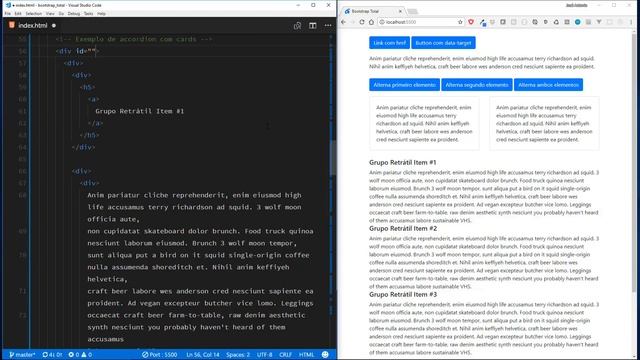Change the CRLF line ending
The image size is (640, 360).
coord(285,355)
